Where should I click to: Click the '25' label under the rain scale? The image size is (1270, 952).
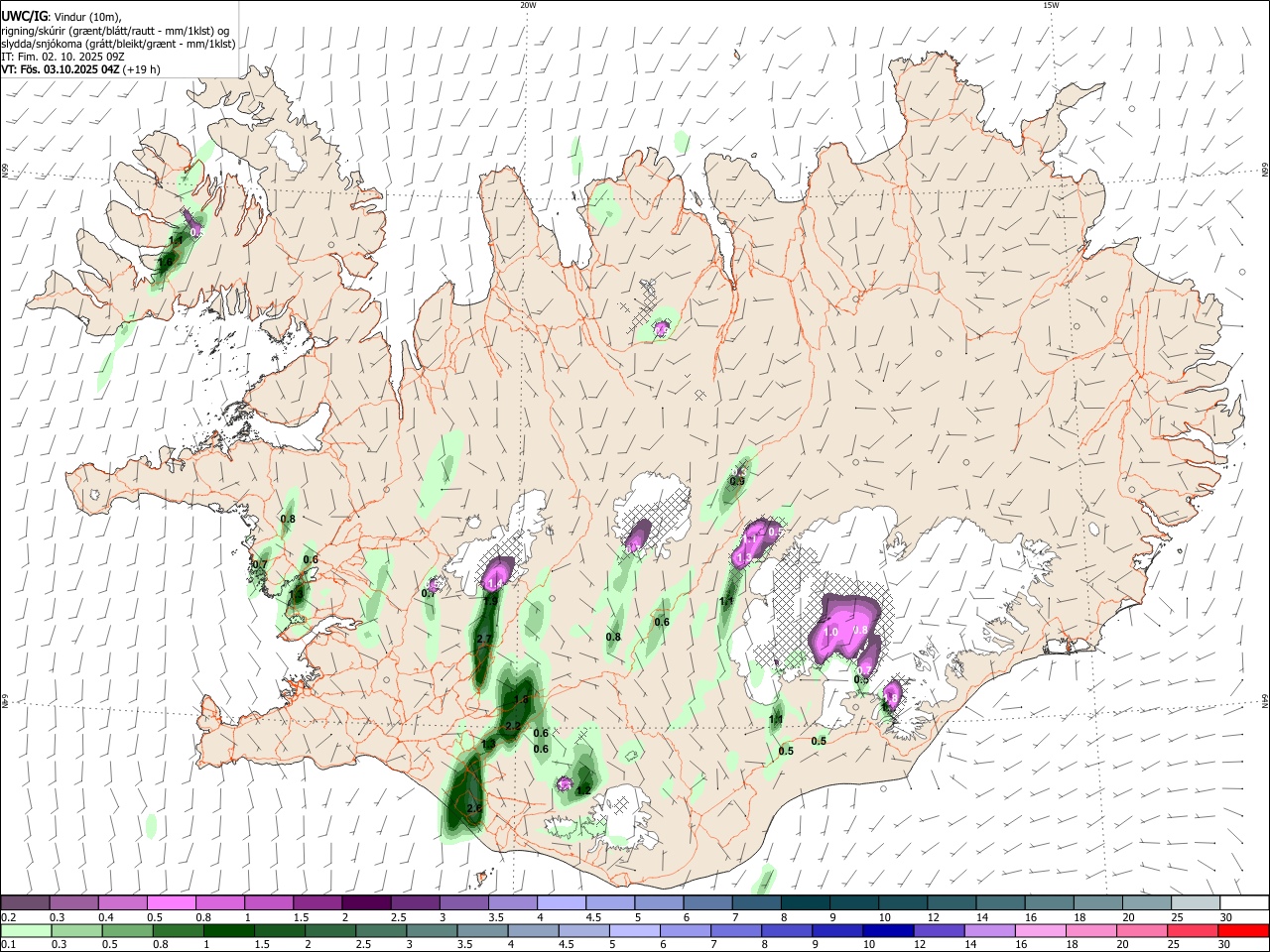1176,944
